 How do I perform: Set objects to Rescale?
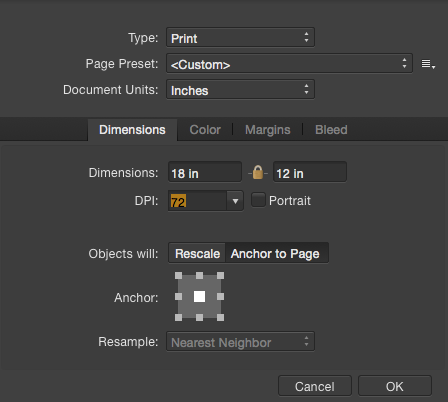[x=197, y=253]
